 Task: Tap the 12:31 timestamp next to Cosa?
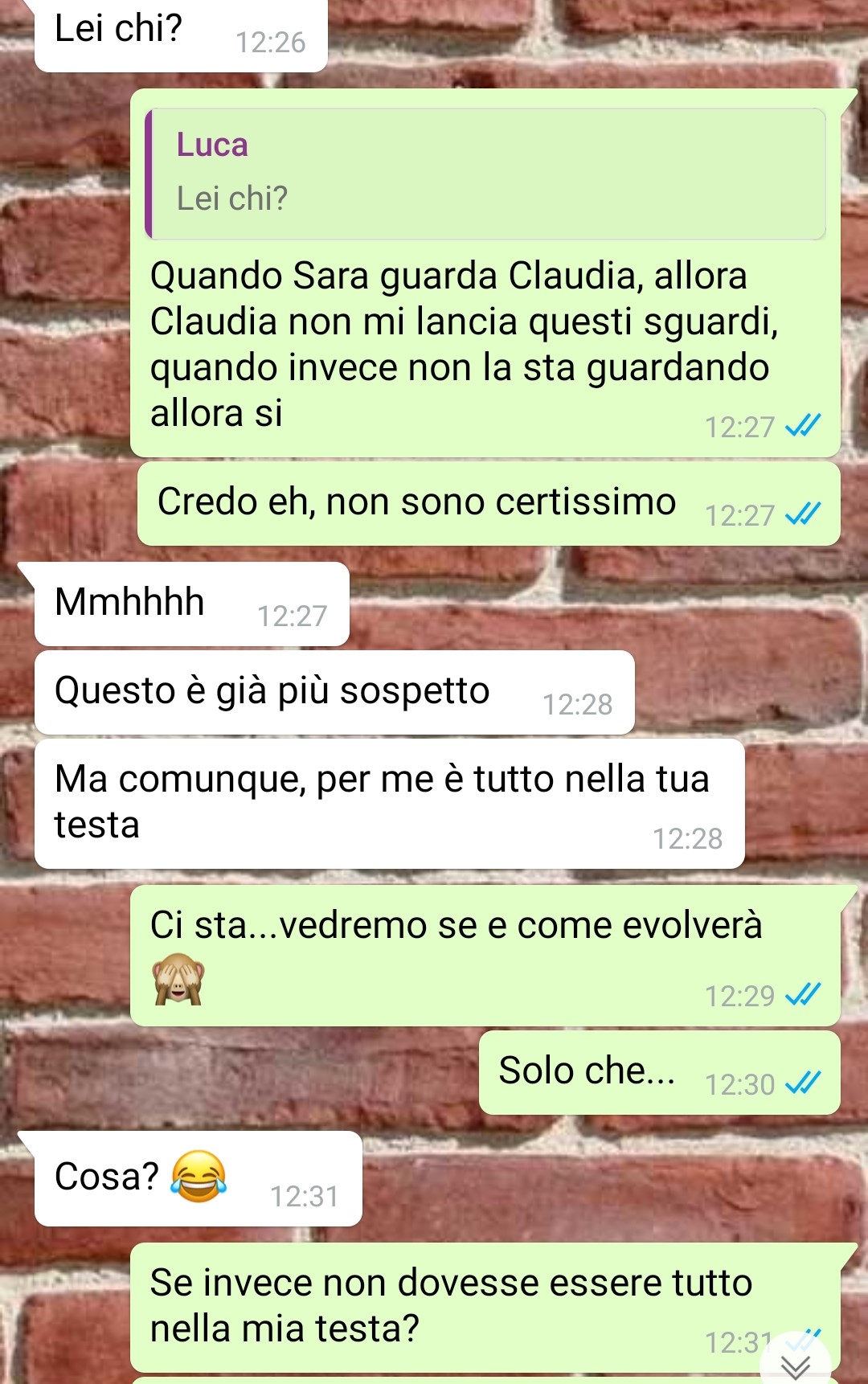[304, 1197]
